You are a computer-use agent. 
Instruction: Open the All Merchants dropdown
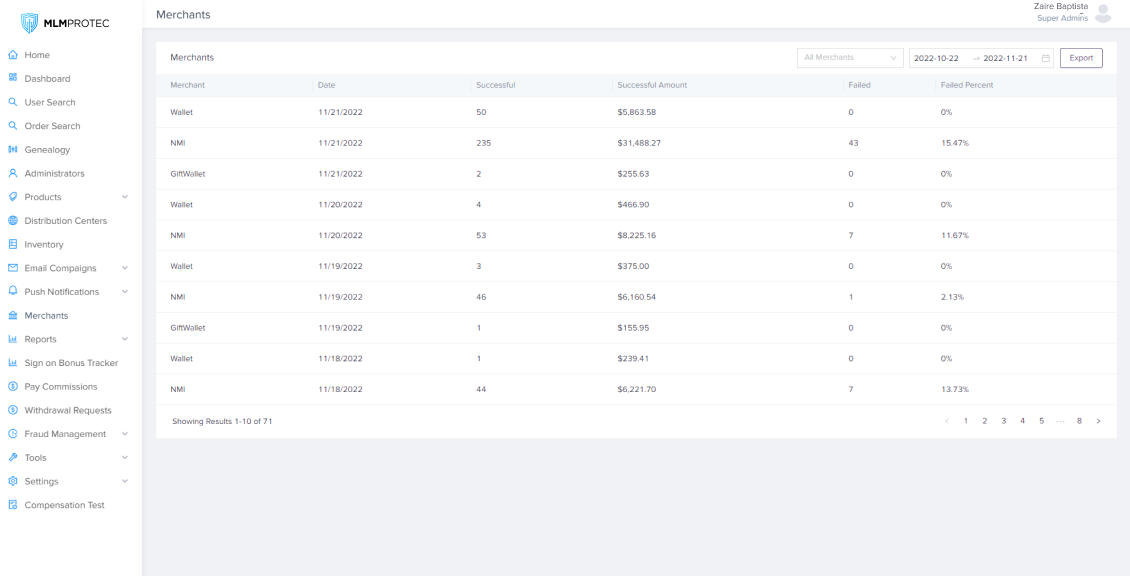[850, 58]
